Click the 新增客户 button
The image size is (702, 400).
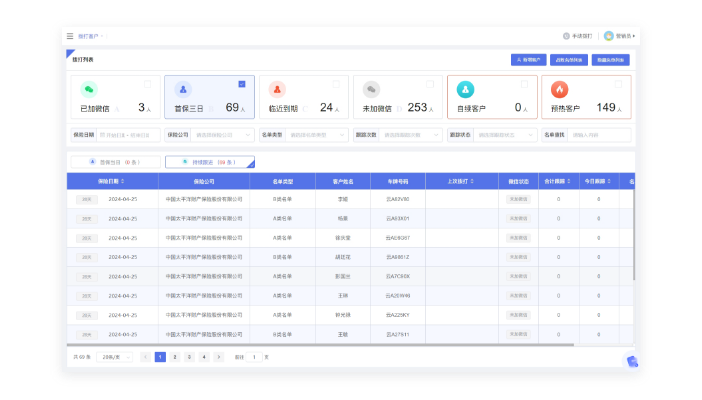(528, 60)
